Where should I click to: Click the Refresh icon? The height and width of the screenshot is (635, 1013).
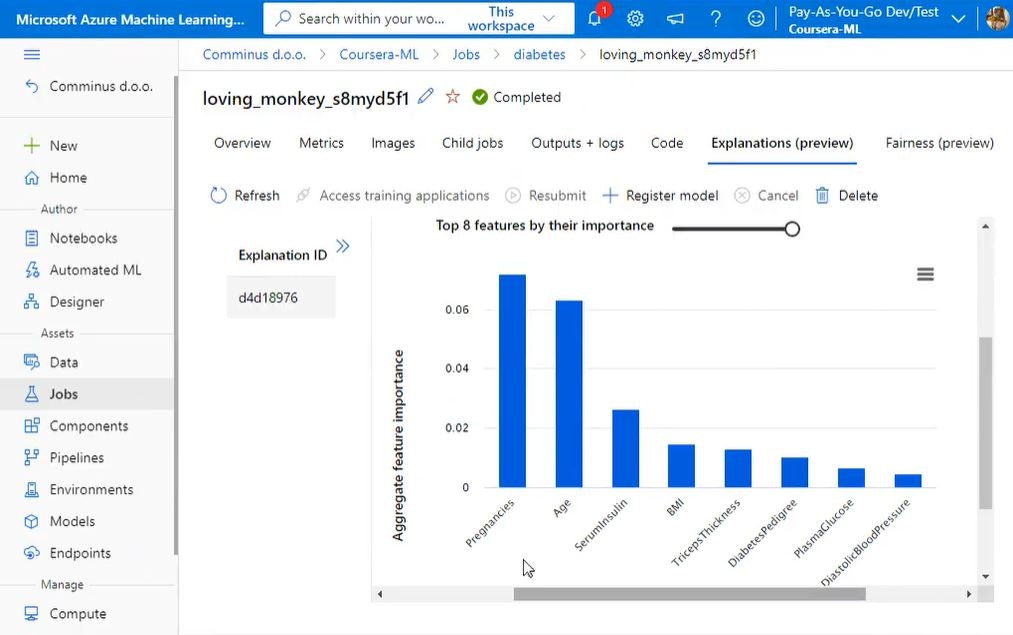pyautogui.click(x=219, y=196)
